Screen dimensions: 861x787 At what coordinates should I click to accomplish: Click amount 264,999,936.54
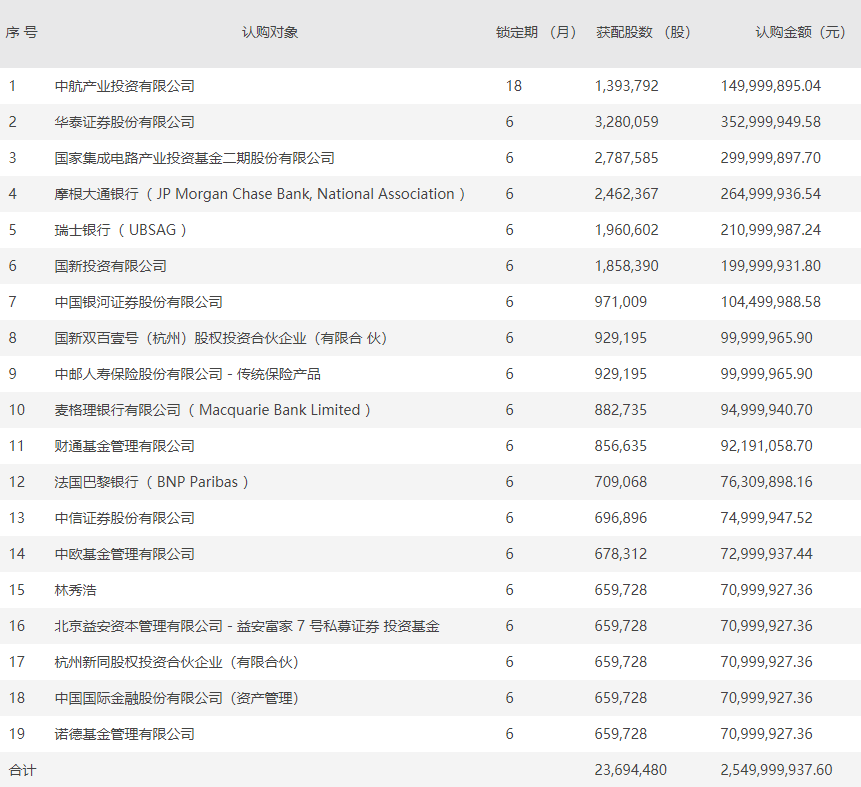[770, 194]
